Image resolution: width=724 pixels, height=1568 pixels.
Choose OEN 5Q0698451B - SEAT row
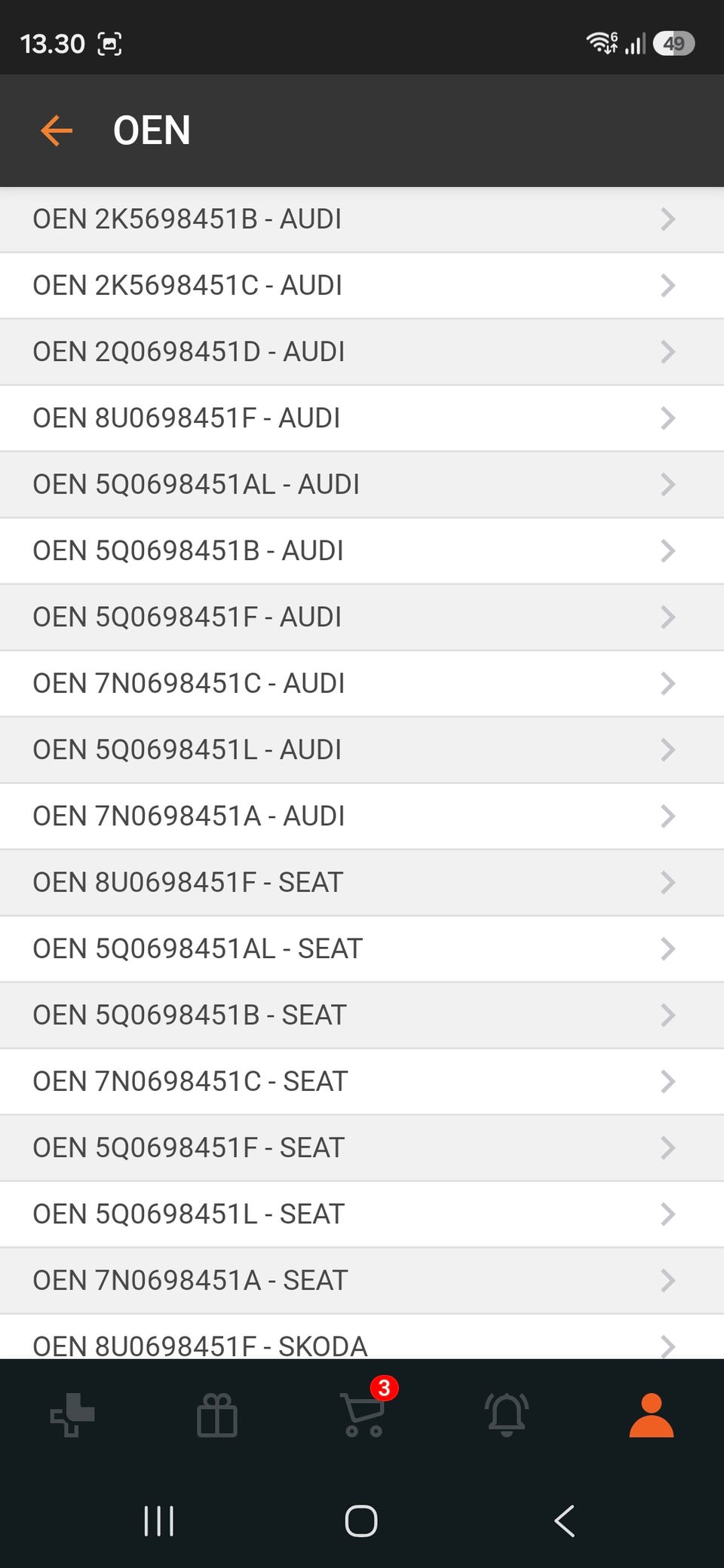(362, 1015)
